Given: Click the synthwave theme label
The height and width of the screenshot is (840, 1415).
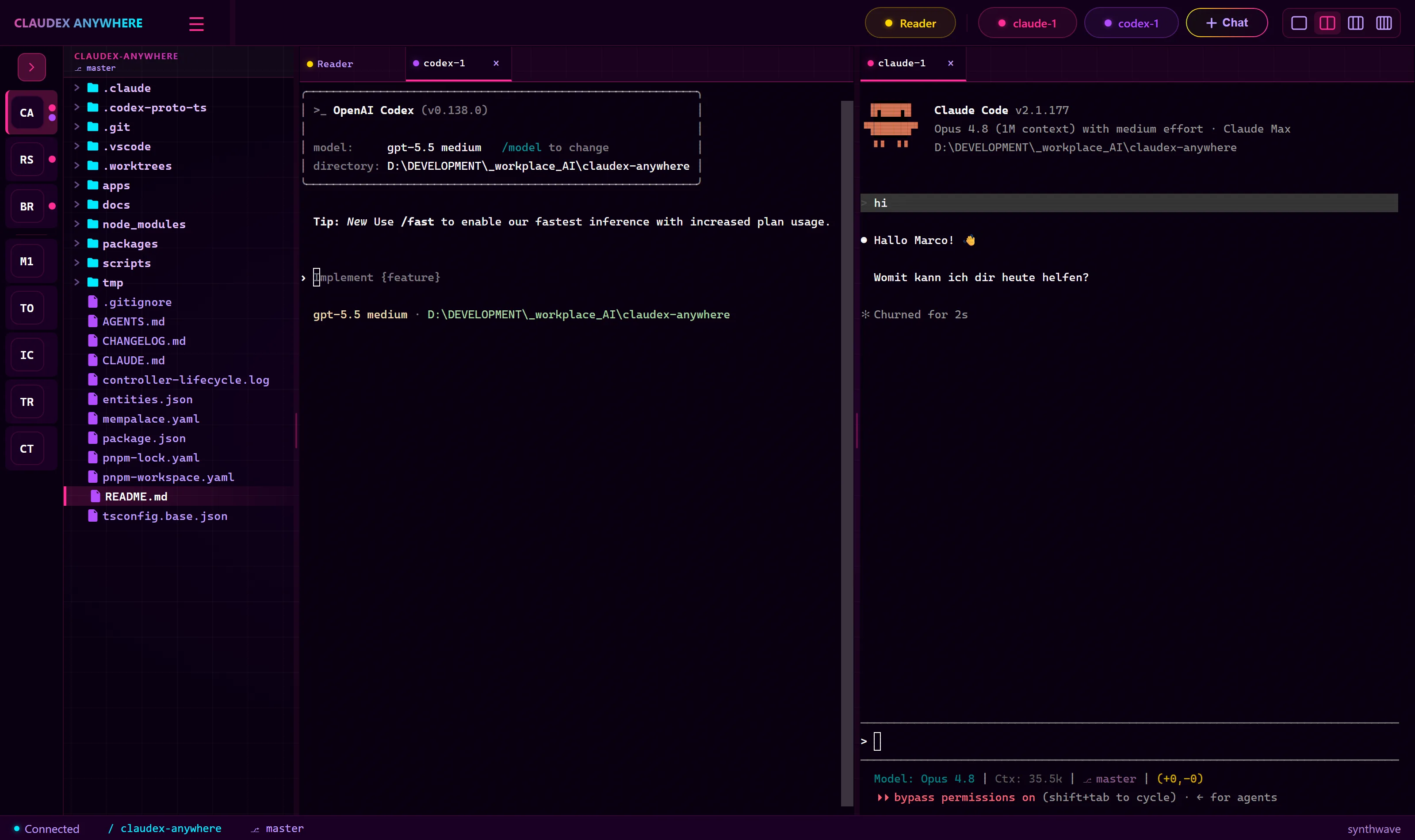Looking at the screenshot, I should [x=1374, y=829].
